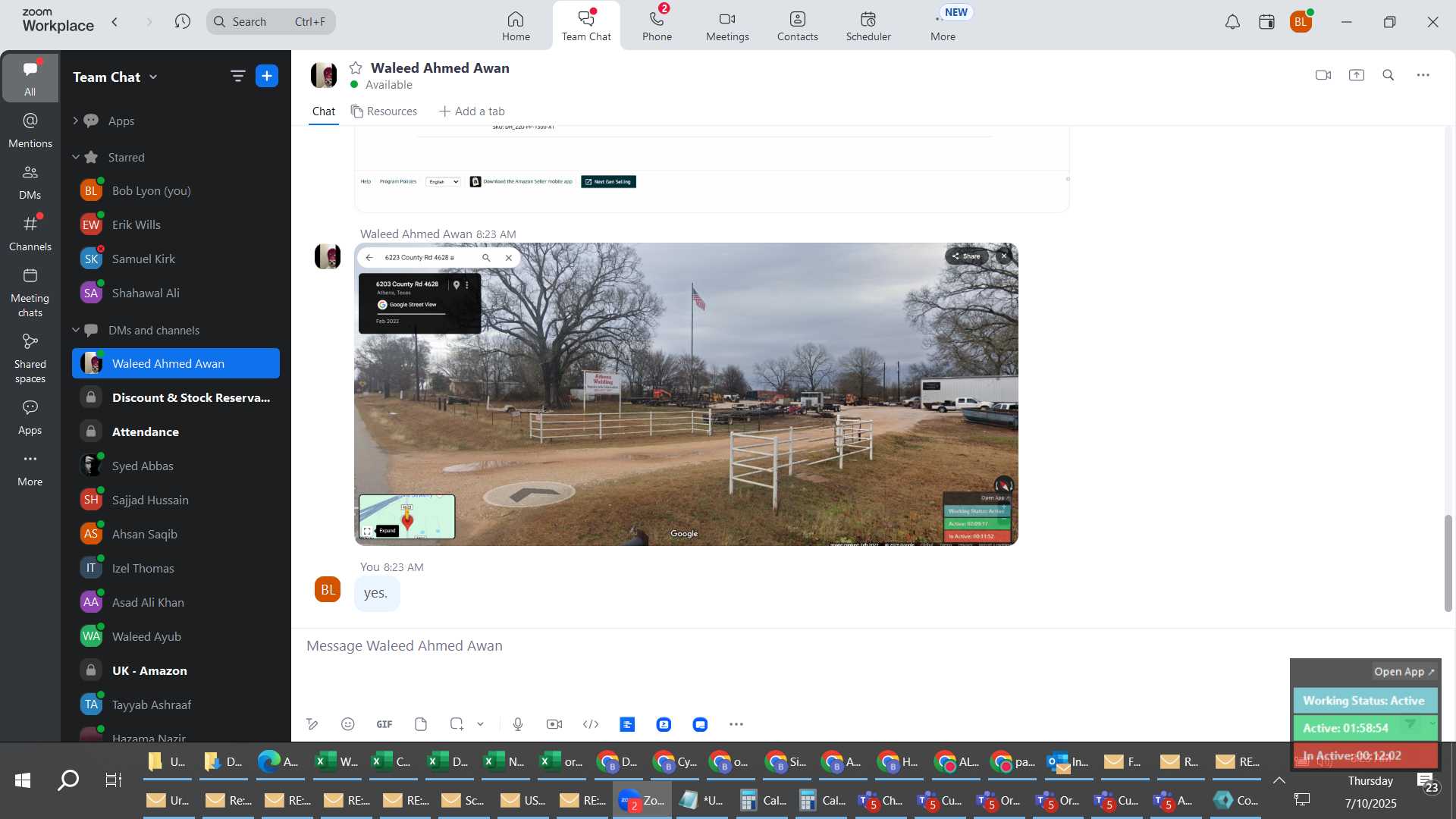
Task: Switch to the Scheduler tab
Action: click(x=868, y=26)
